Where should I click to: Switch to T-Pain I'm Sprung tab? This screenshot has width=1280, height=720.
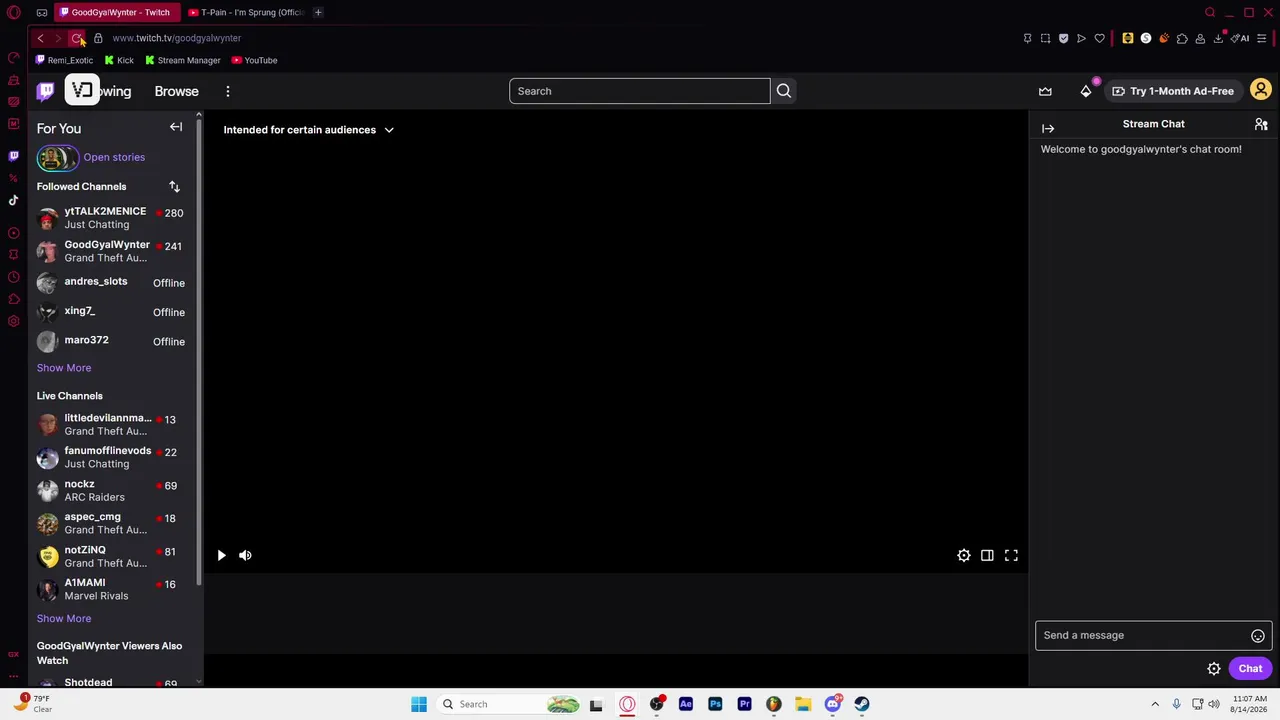[245, 12]
